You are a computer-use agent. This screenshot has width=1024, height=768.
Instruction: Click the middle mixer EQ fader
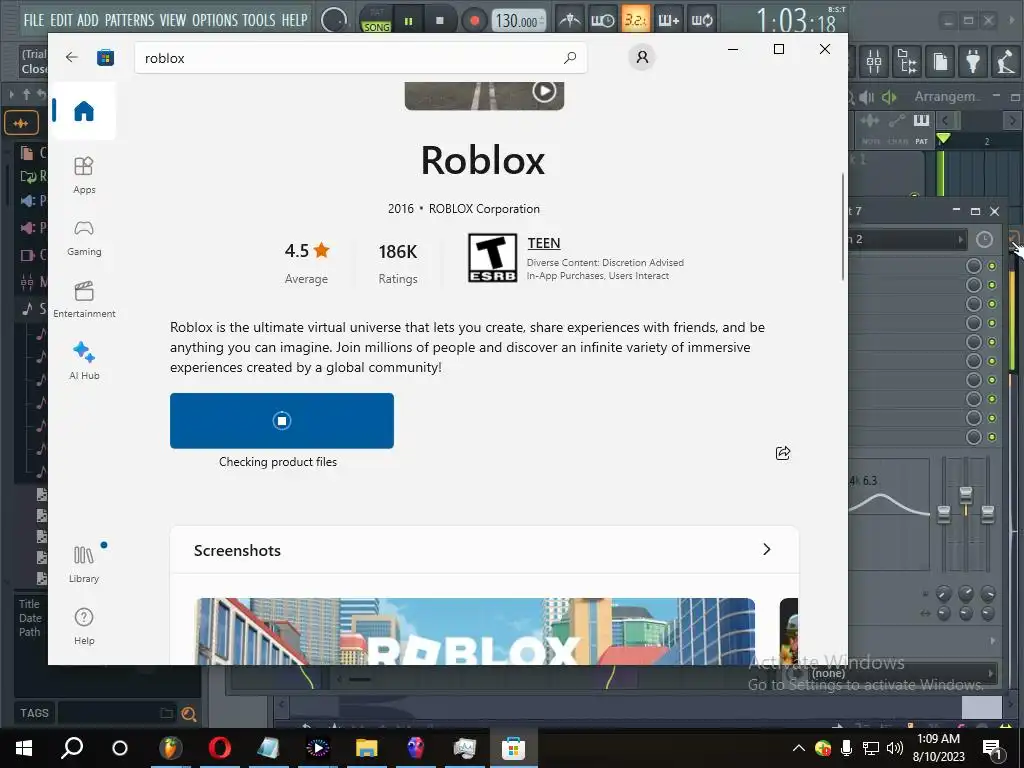tap(965, 494)
